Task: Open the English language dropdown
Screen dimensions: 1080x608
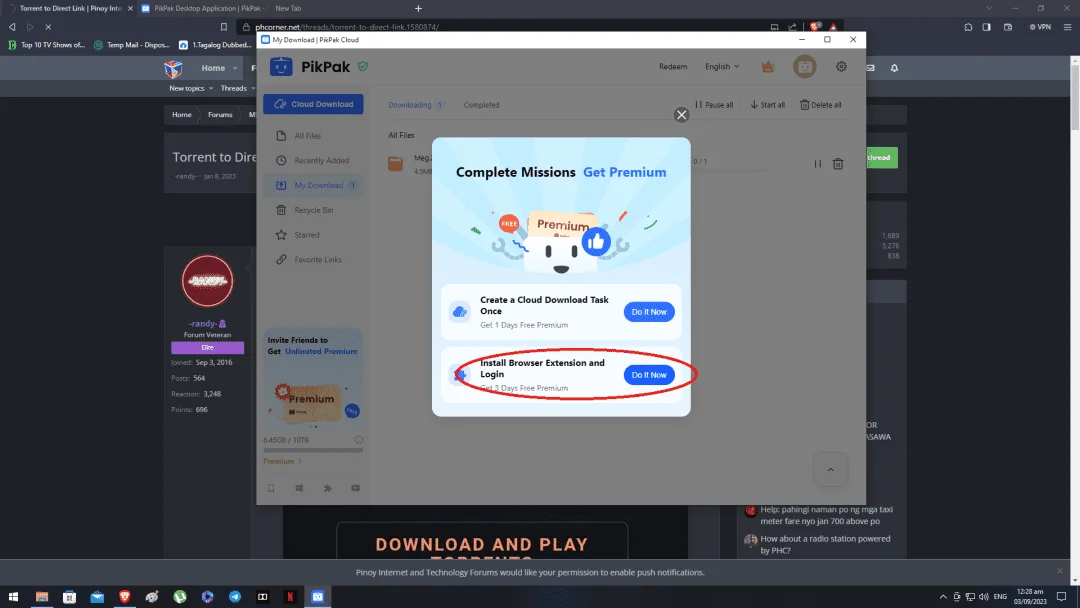Action: (722, 67)
